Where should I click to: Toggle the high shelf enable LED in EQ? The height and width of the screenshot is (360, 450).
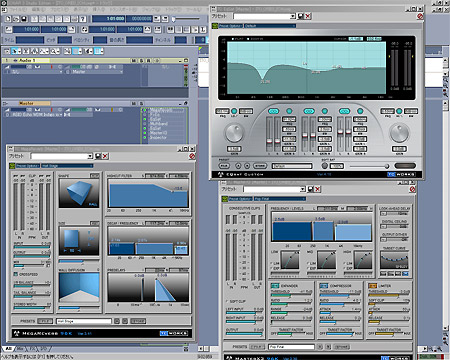click(399, 111)
